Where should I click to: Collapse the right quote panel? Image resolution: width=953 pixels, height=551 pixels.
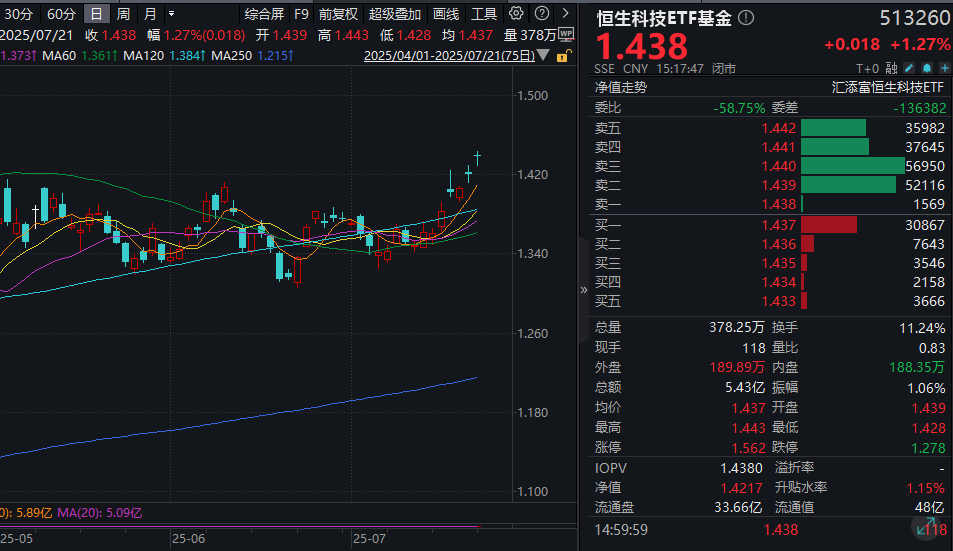(x=585, y=290)
